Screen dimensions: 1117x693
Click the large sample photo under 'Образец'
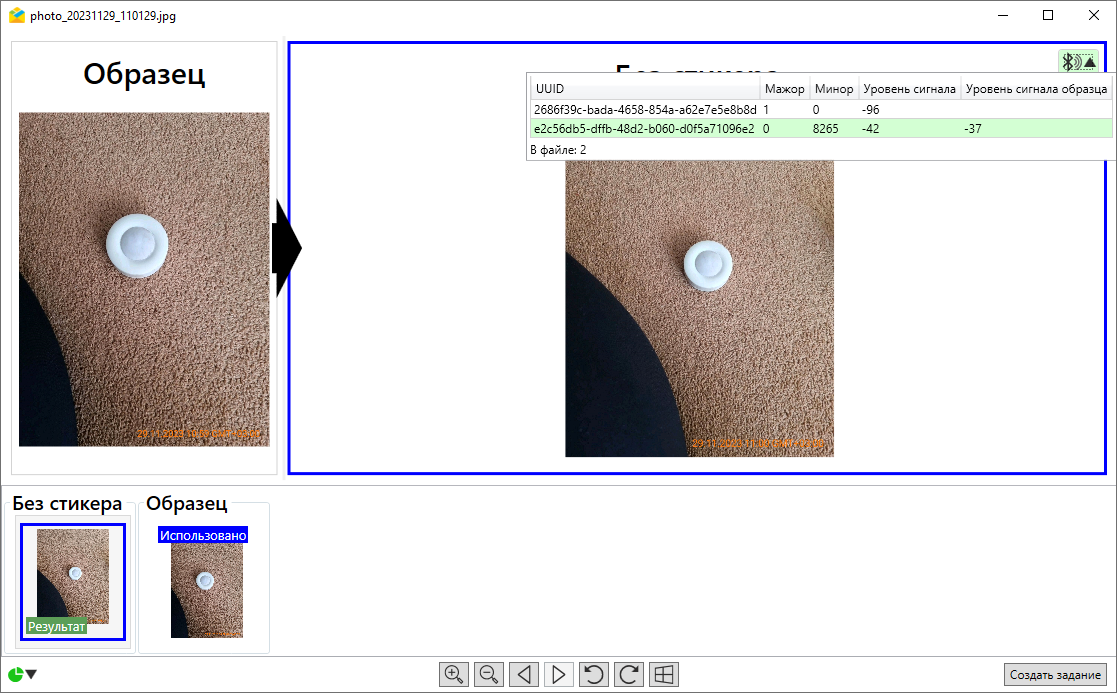click(x=144, y=279)
